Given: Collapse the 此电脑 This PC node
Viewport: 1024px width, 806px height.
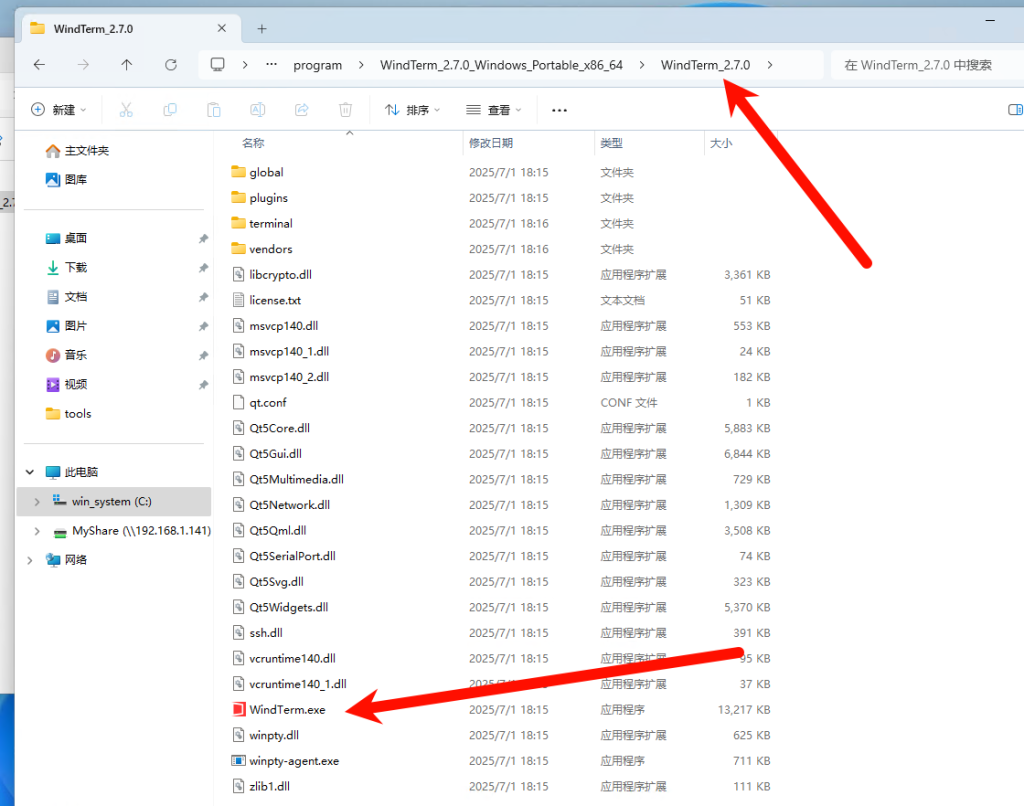Looking at the screenshot, I should 29,472.
